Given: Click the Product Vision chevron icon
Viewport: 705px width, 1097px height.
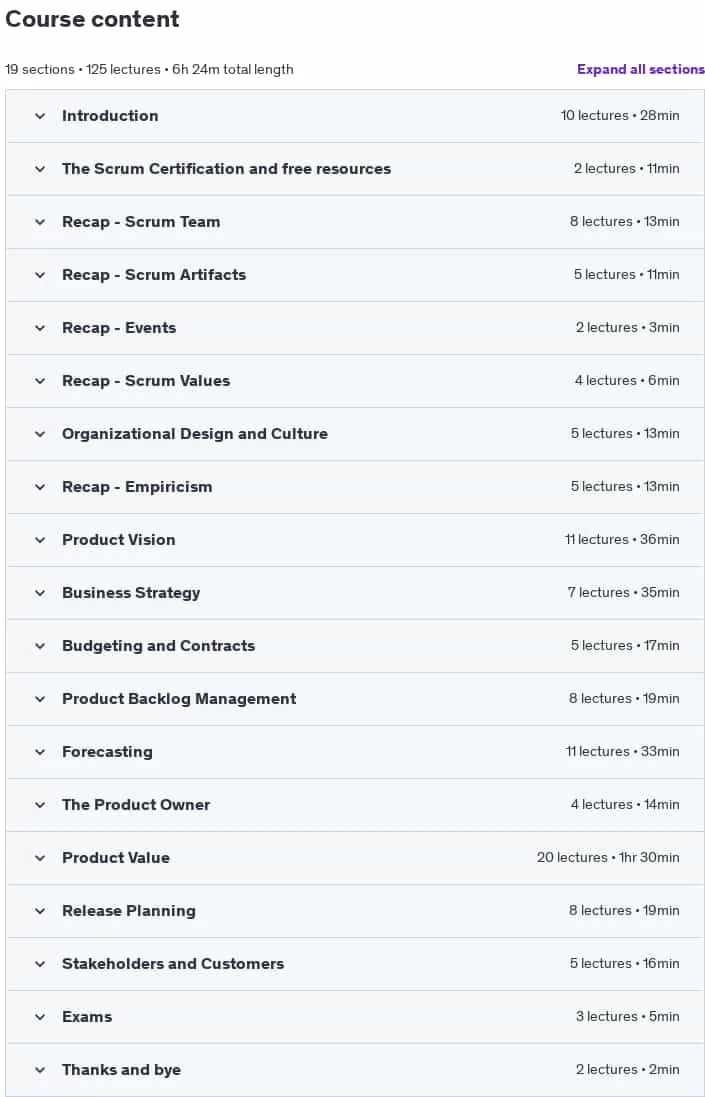Looking at the screenshot, I should point(40,540).
